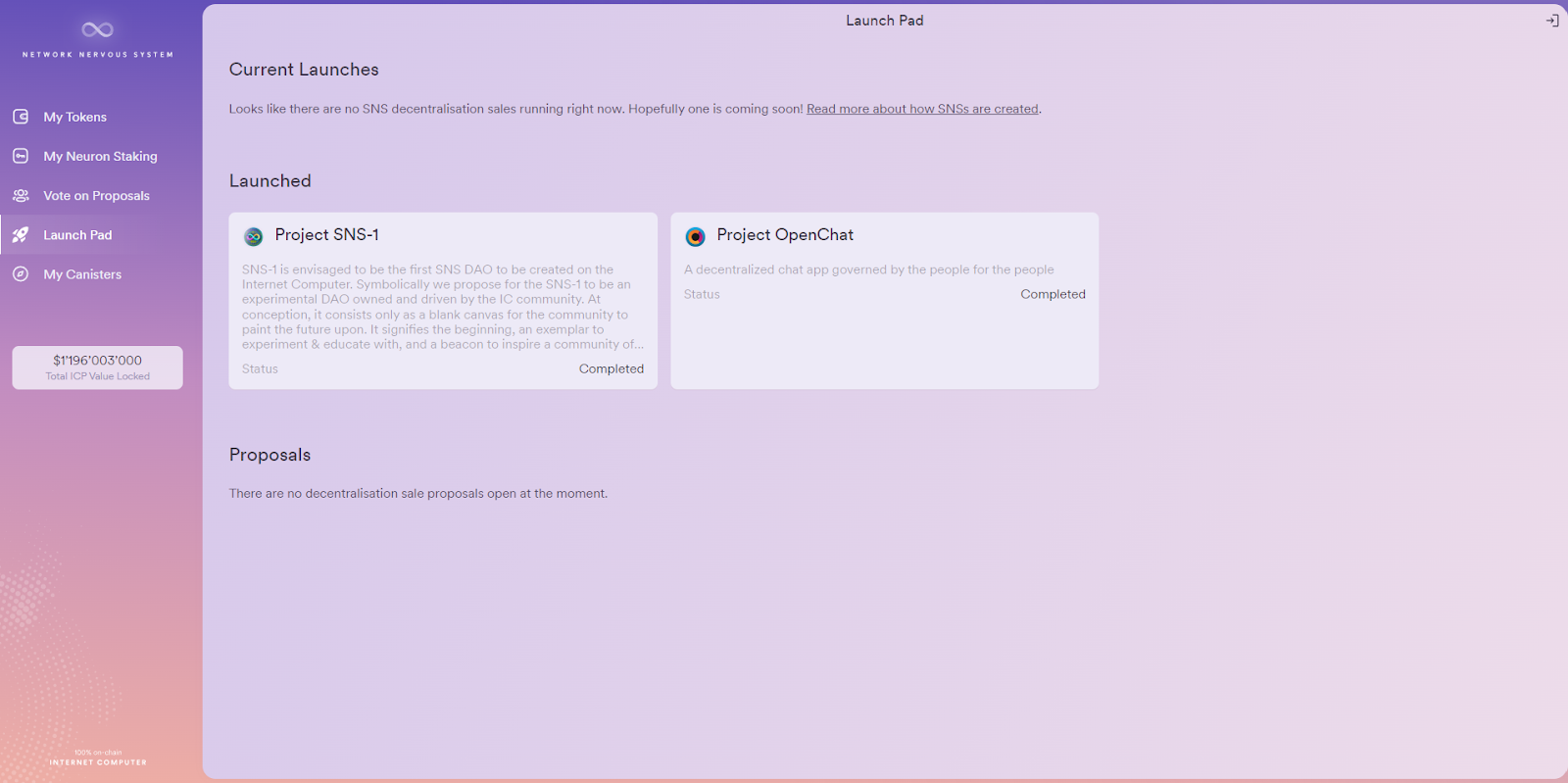The image size is (1568, 783).
Task: Click the Vote on Proposals people icon
Action: pos(21,196)
